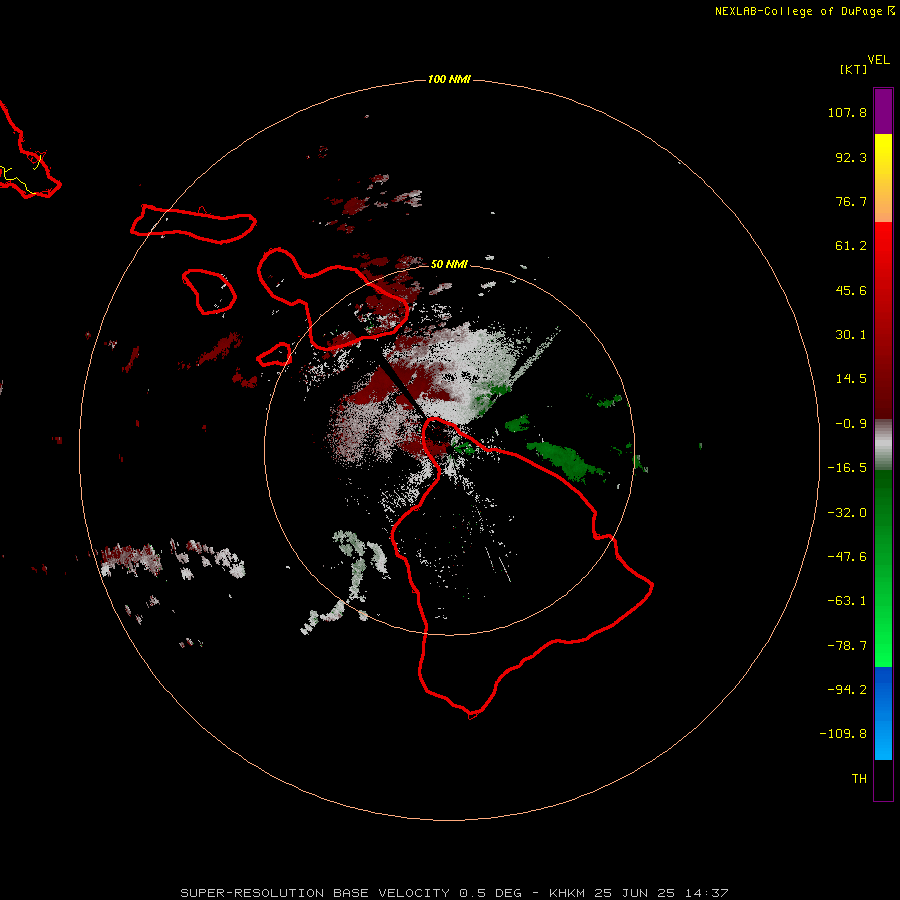Click the 92.3 velocity scale value
Image resolution: width=900 pixels, height=900 pixels.
pyautogui.click(x=851, y=157)
